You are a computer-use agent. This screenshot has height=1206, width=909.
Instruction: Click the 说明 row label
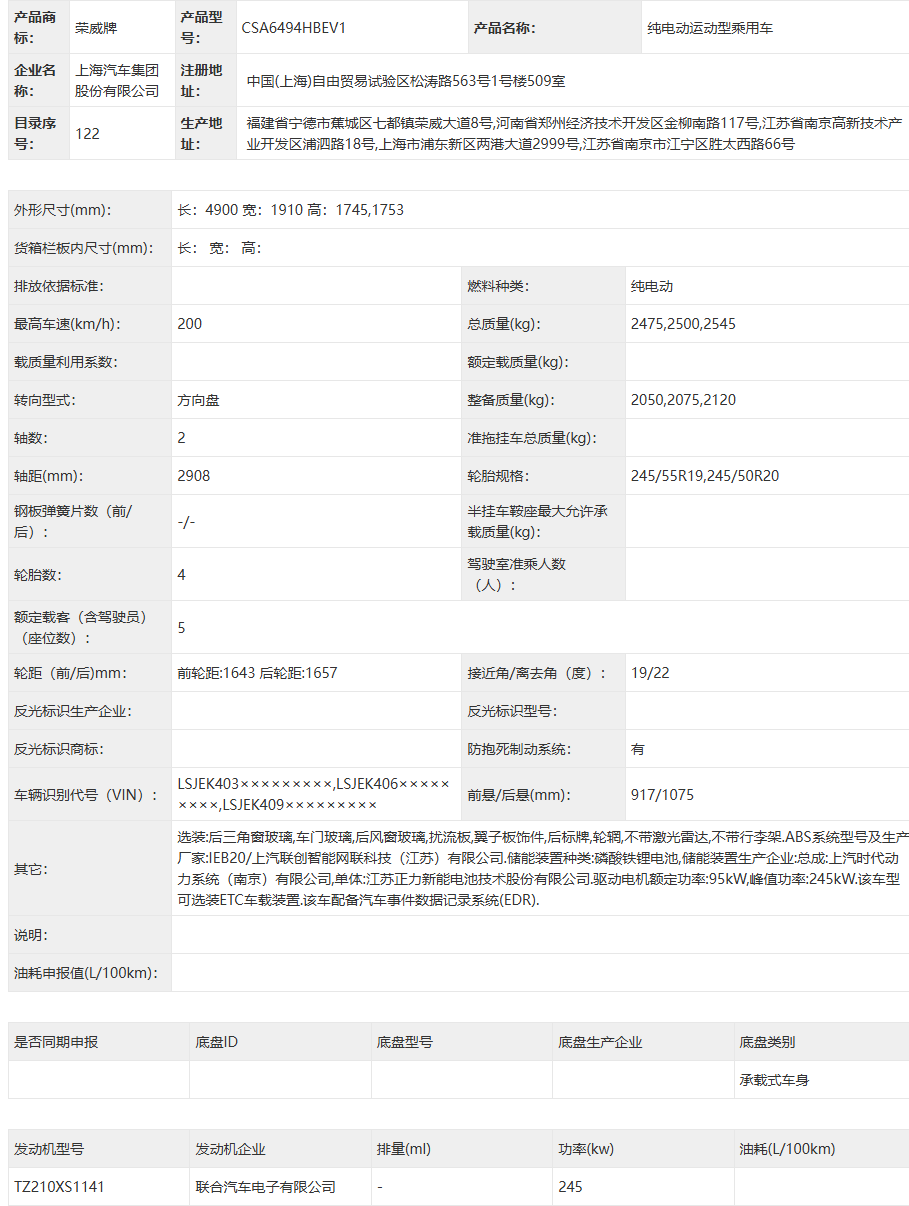tap(31, 935)
